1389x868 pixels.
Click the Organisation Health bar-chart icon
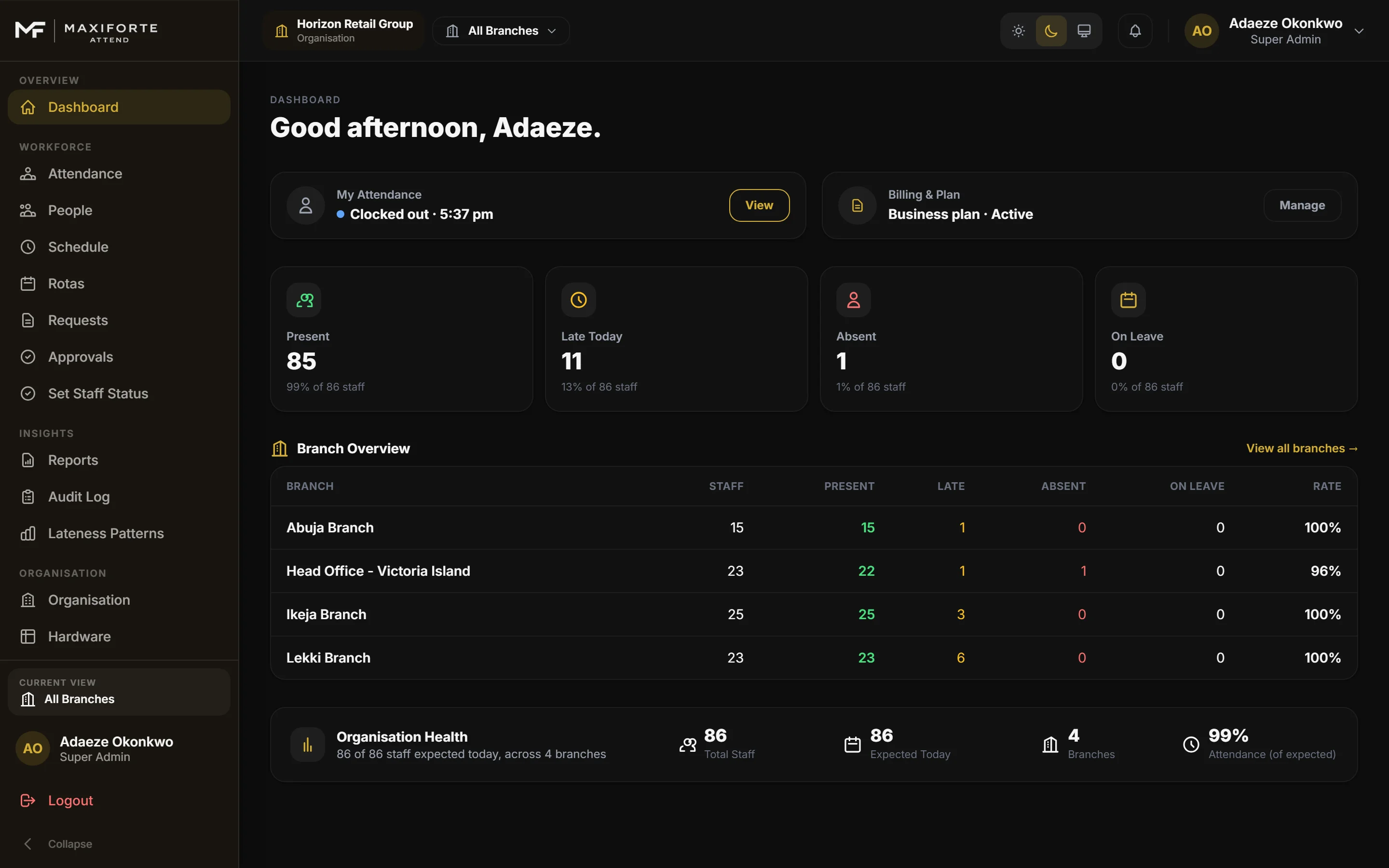point(308,745)
